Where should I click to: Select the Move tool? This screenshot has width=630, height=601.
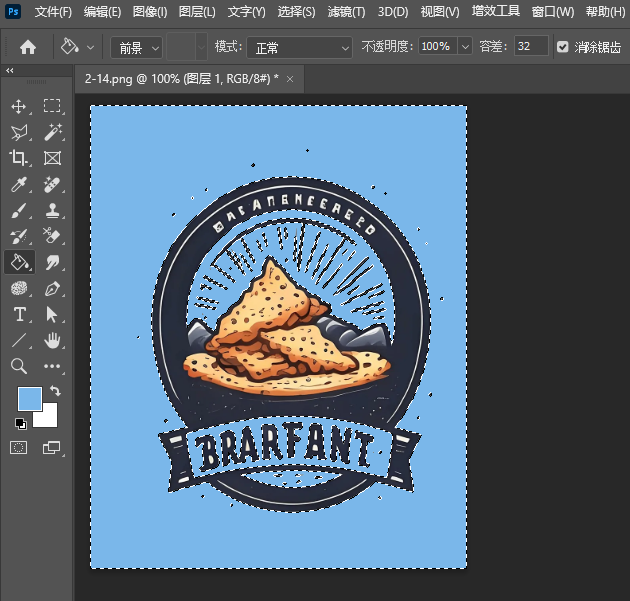(19, 106)
